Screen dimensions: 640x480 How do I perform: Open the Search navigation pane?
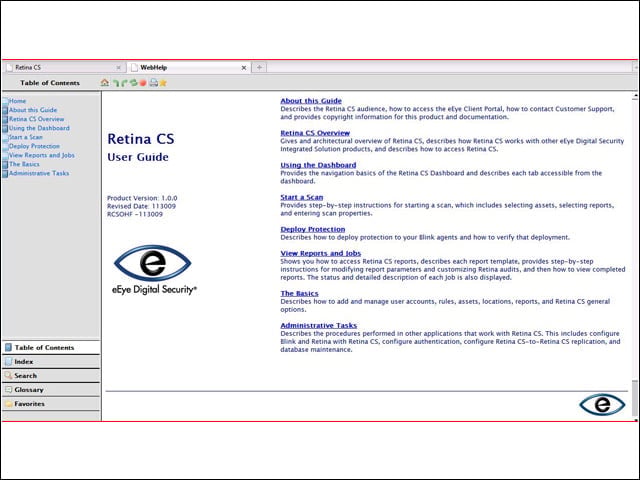click(51, 376)
